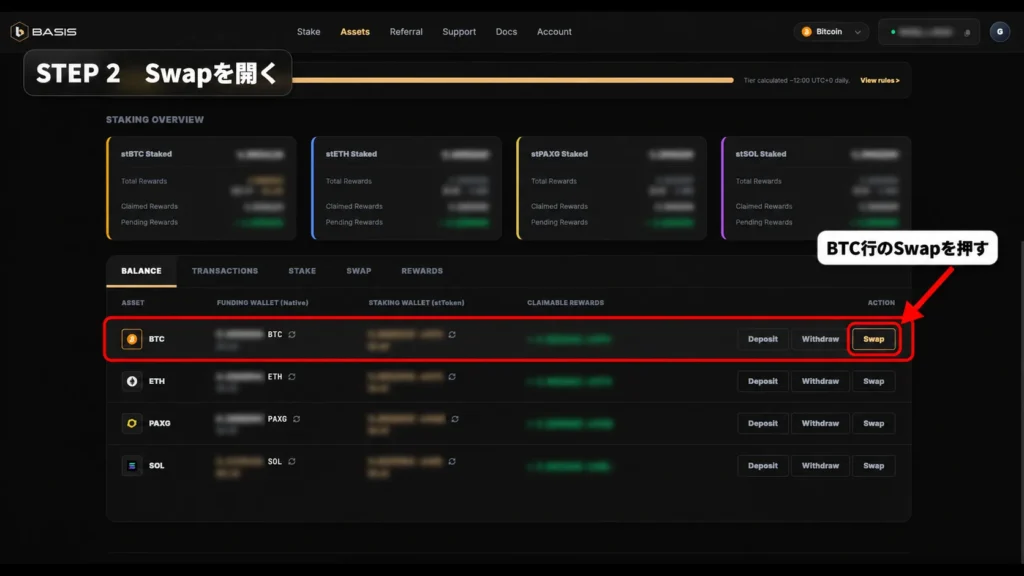Click Swap in the ETH row

click(x=874, y=381)
